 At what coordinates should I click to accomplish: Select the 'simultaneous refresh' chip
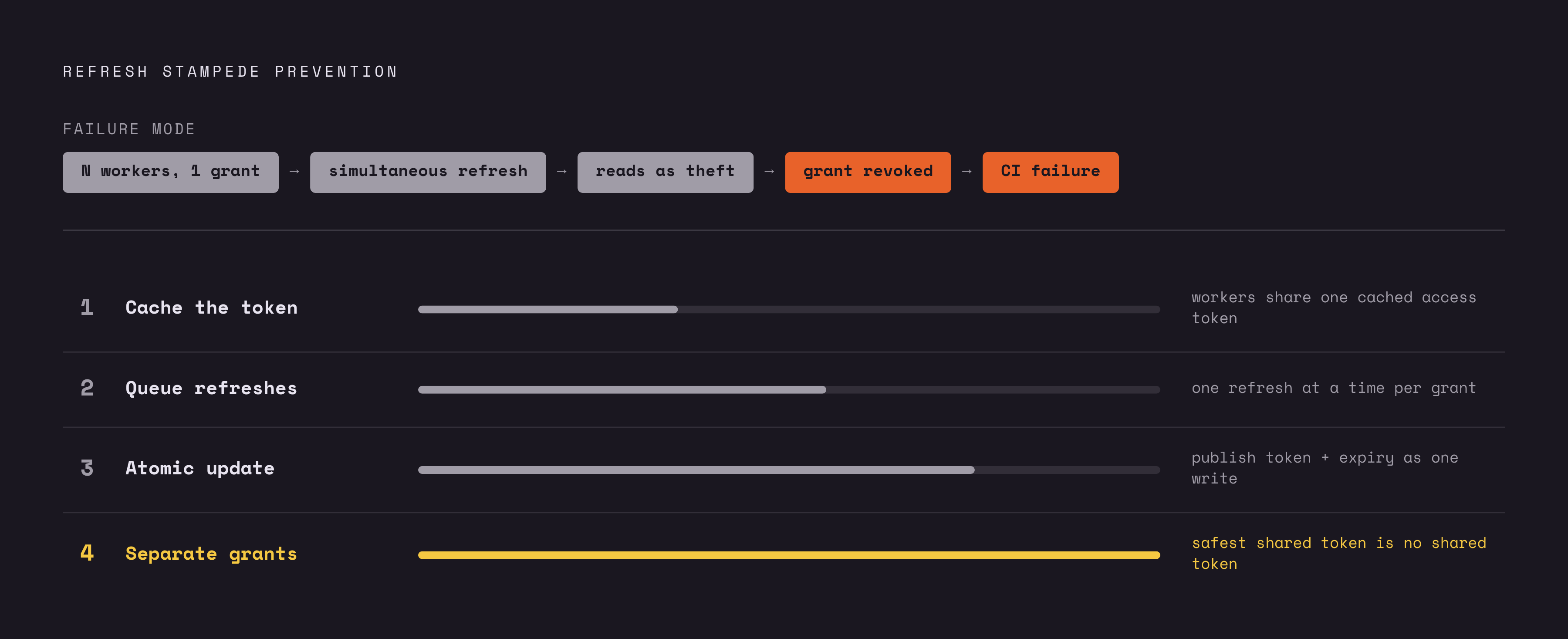tap(428, 172)
